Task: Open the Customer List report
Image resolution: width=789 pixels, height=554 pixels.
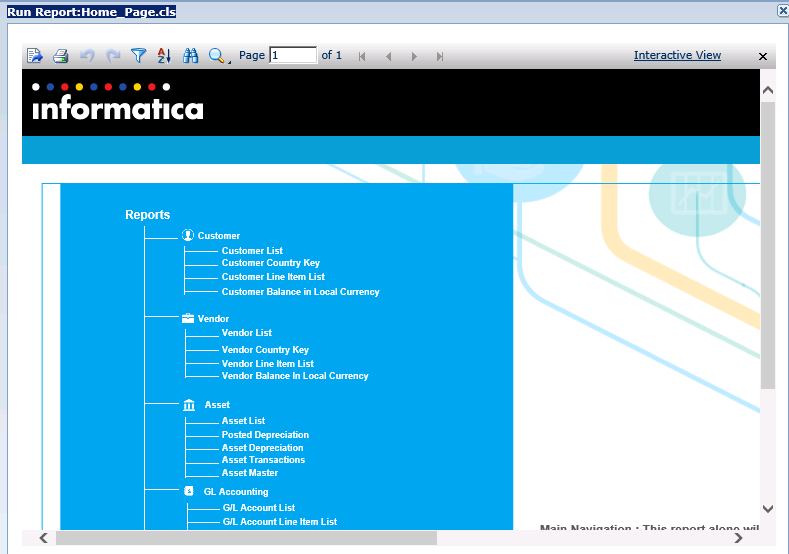Action: point(252,251)
